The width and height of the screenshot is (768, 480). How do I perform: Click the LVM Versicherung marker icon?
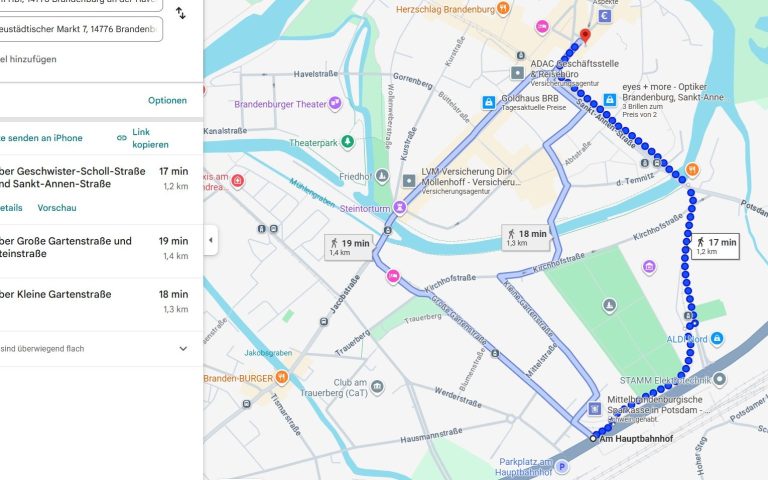(409, 181)
